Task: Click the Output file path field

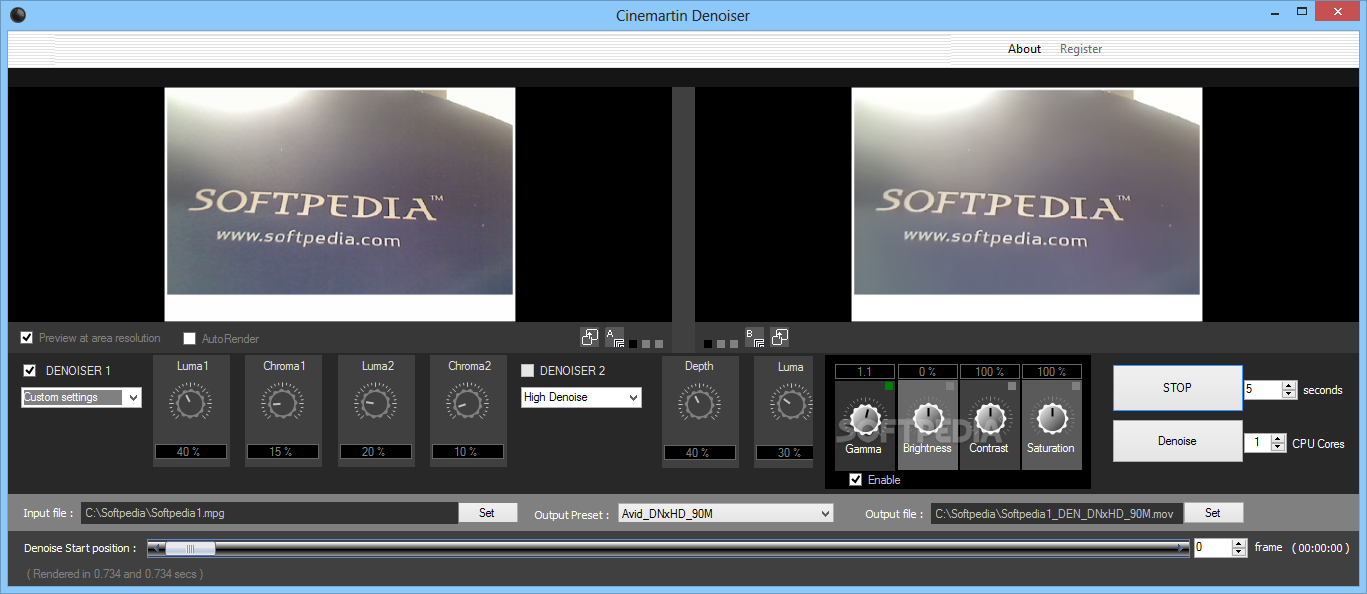Action: [1057, 514]
